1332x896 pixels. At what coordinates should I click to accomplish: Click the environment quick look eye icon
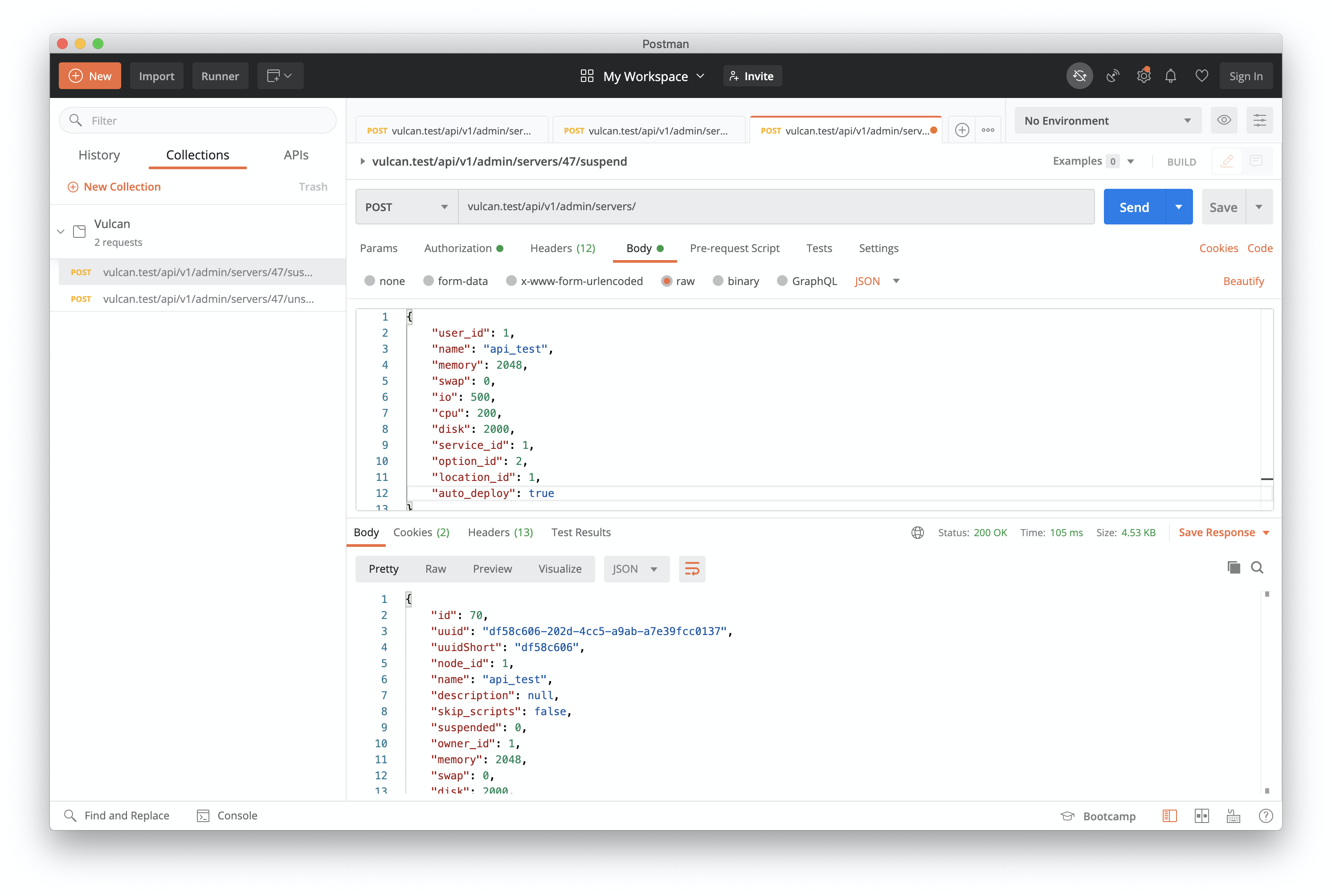click(x=1223, y=120)
